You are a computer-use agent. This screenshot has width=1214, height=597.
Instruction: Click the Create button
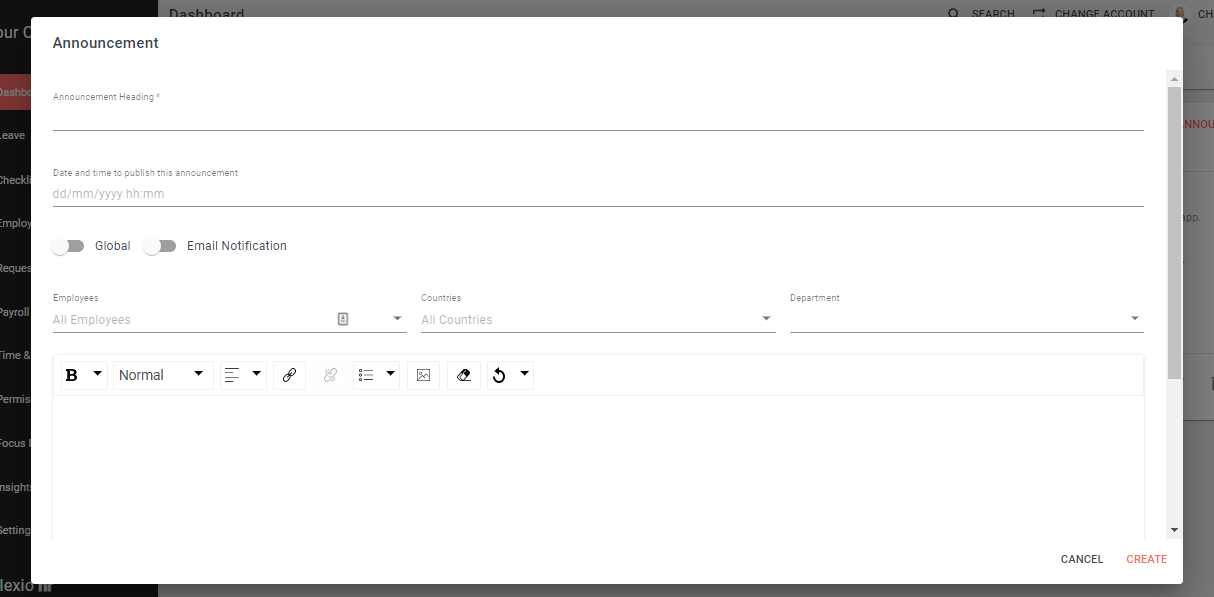tap(1146, 559)
